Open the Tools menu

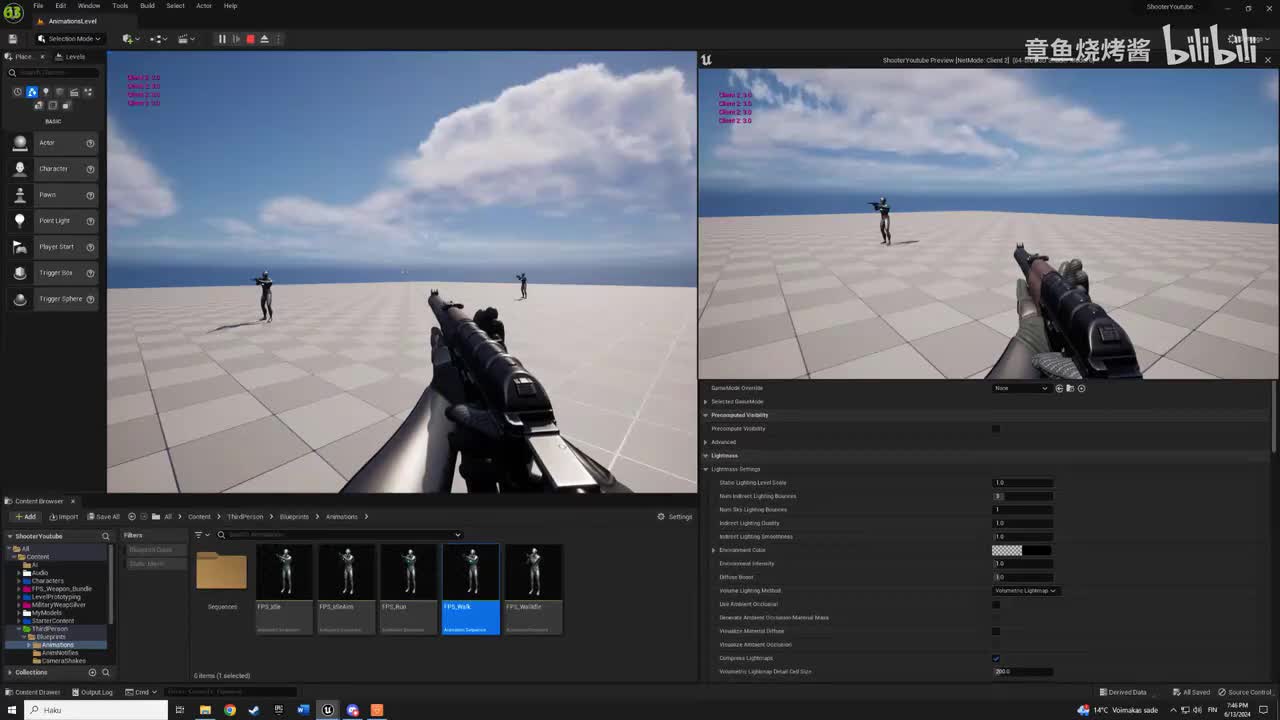(x=120, y=6)
